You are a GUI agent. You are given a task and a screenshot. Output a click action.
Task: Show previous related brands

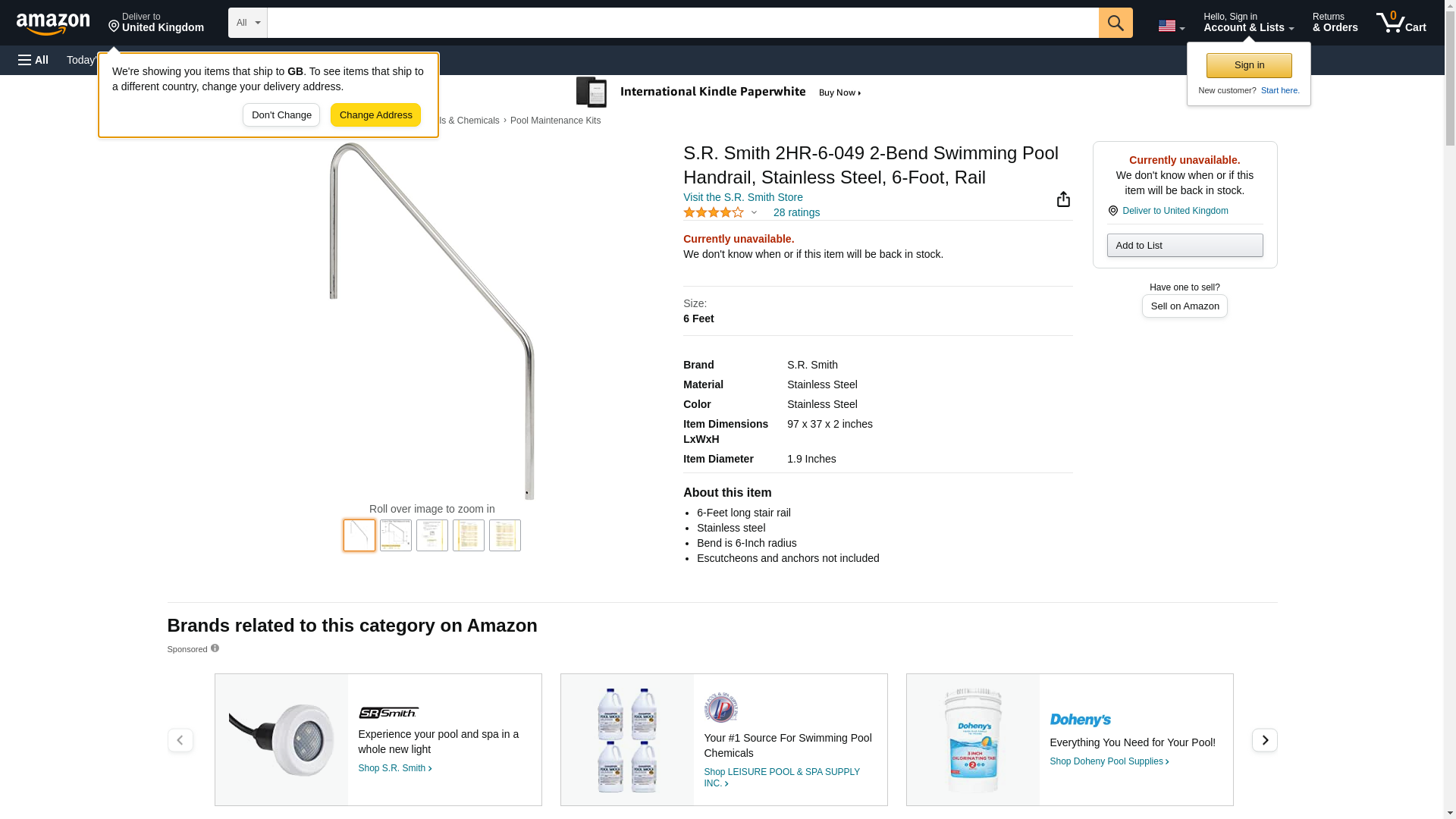(x=180, y=740)
